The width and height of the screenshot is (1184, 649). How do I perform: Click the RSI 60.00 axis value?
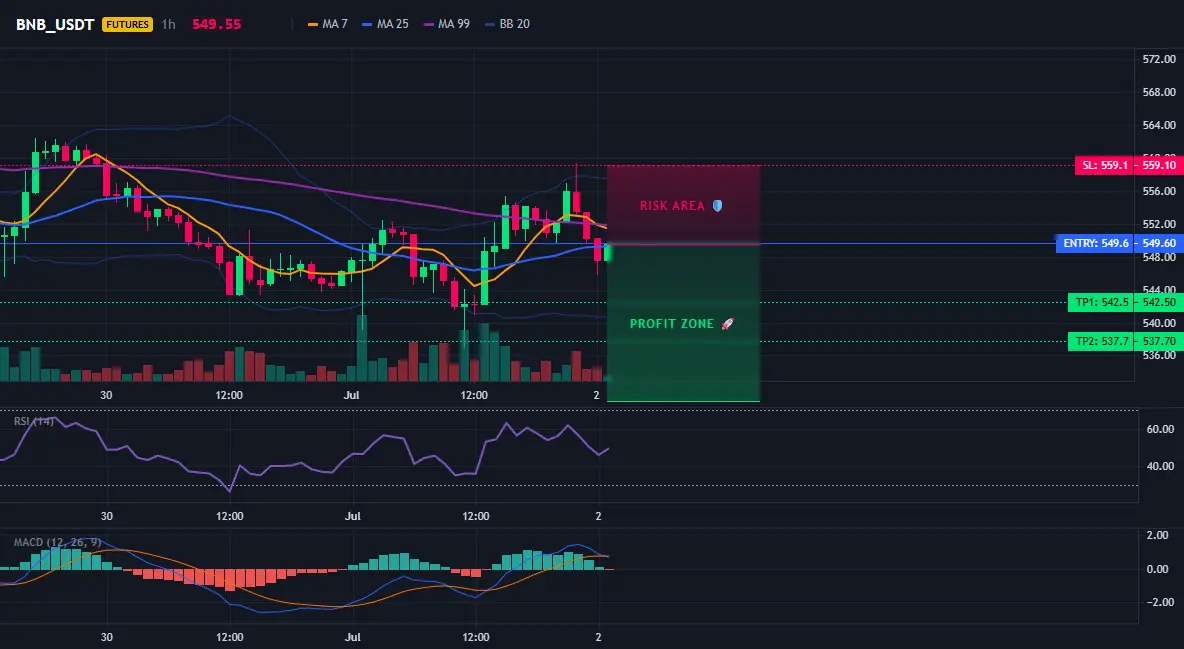pyautogui.click(x=1161, y=429)
